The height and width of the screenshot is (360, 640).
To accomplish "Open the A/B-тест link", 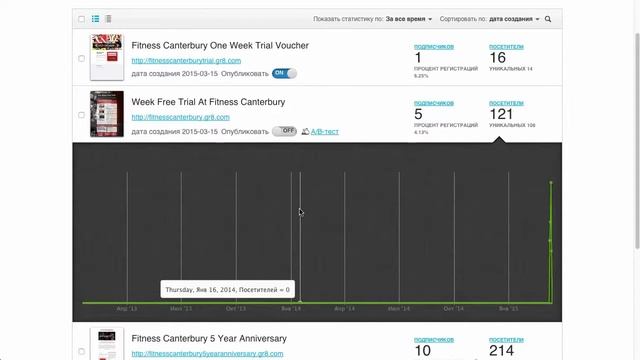I will [325, 131].
